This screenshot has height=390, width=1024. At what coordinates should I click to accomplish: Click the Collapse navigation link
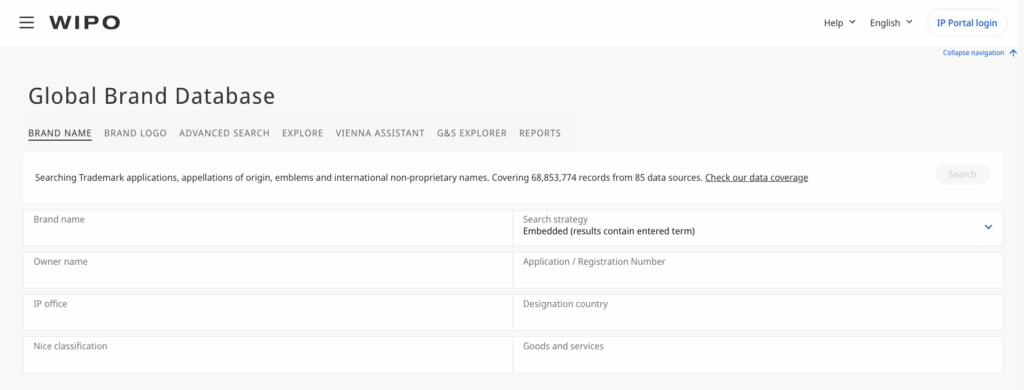tap(973, 53)
